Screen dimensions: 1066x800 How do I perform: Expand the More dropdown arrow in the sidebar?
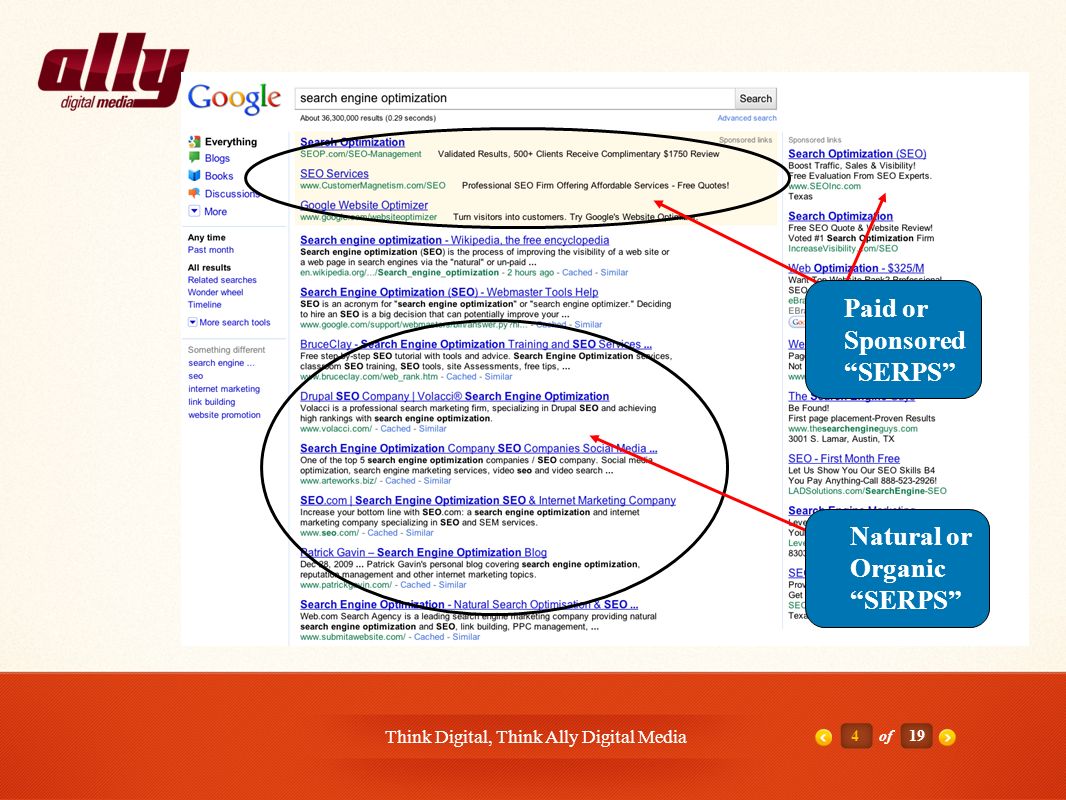tap(194, 211)
